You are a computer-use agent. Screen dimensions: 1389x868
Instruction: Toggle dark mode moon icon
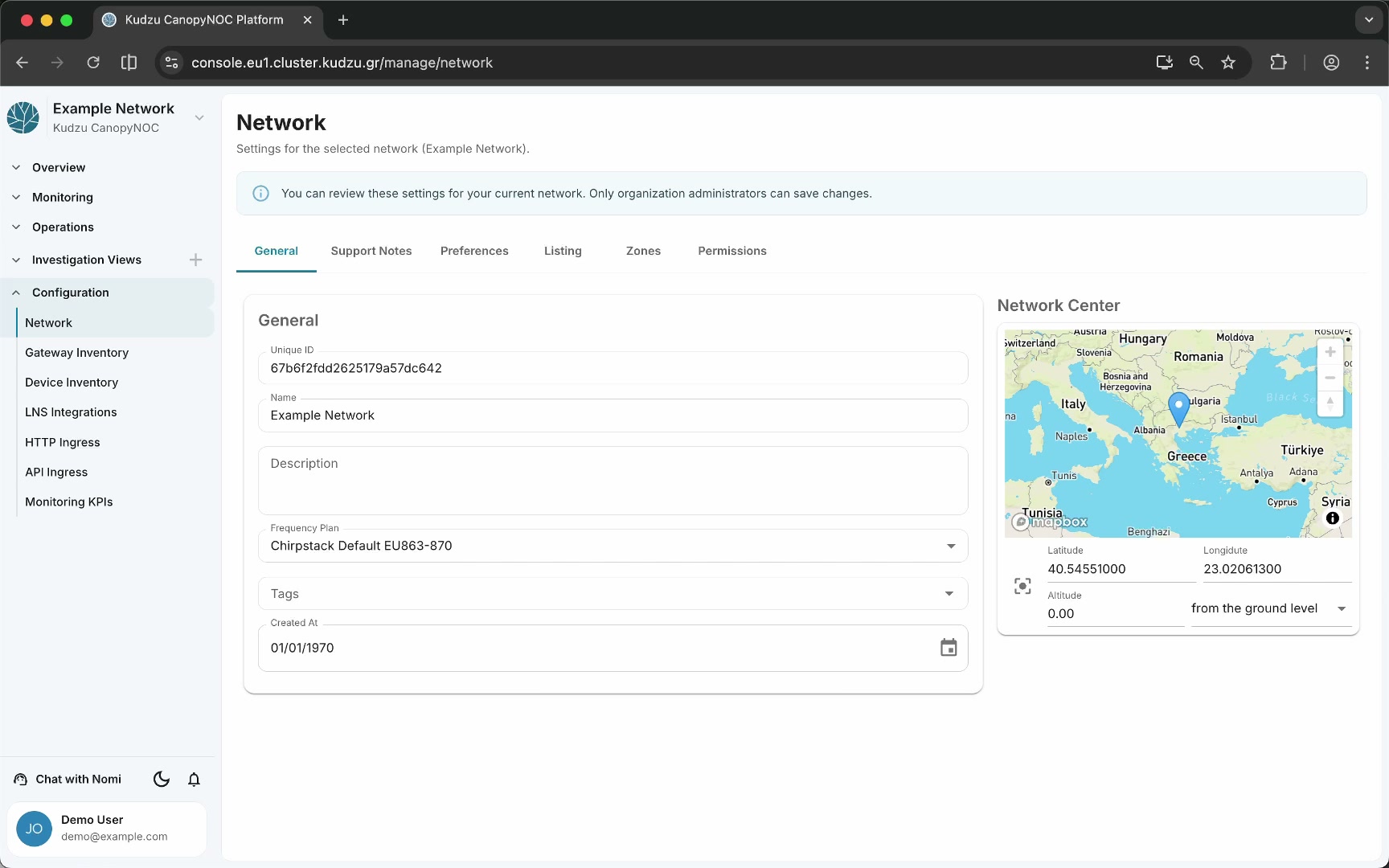click(162, 780)
